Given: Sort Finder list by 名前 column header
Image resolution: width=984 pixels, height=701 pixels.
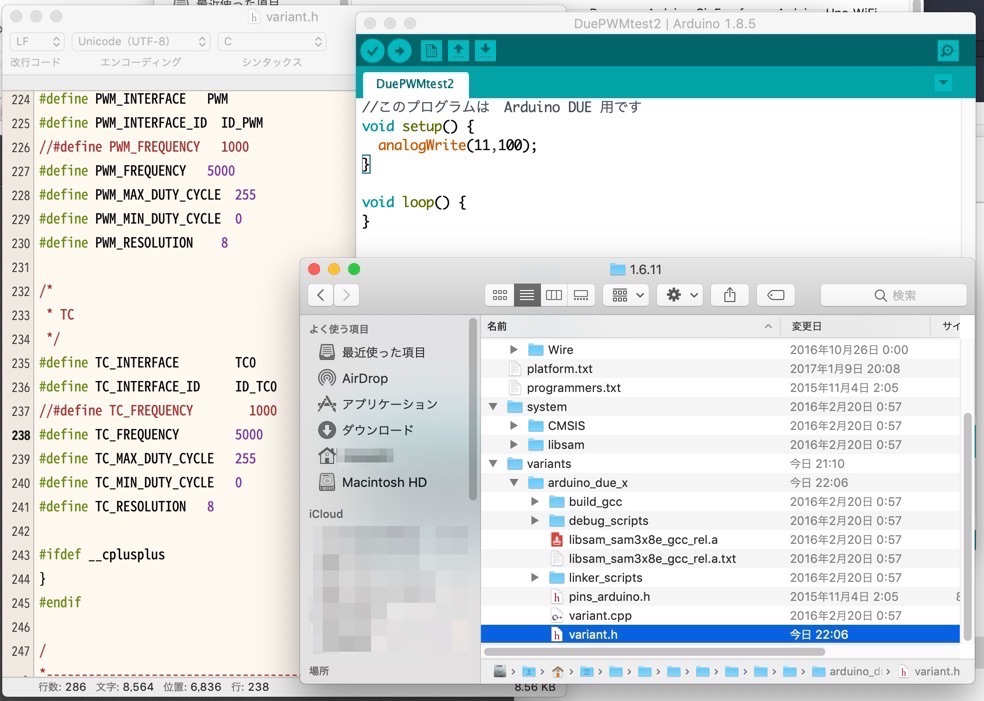Looking at the screenshot, I should [x=630, y=326].
